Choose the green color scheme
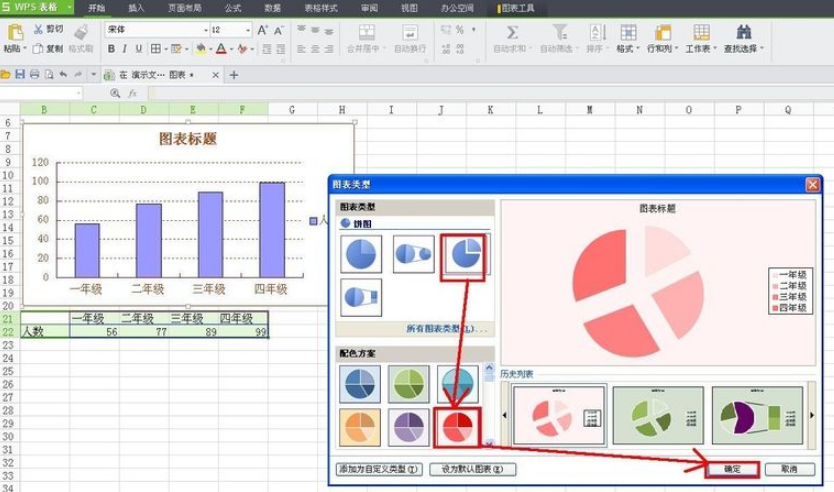This screenshot has height=492, width=834. [x=408, y=383]
